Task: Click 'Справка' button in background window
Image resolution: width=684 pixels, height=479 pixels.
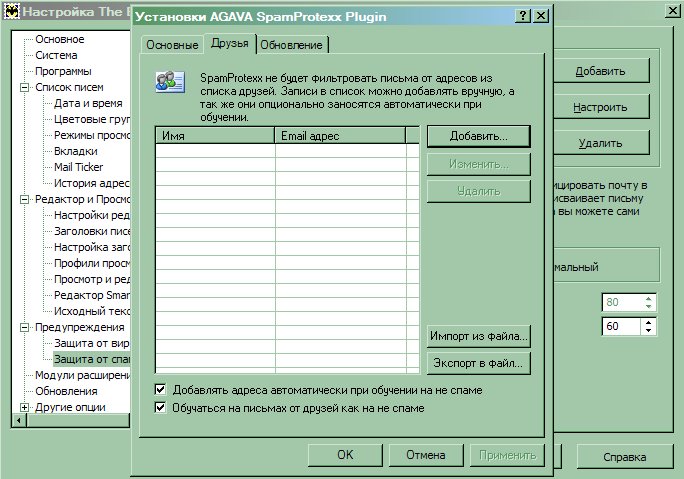Action: 625,457
